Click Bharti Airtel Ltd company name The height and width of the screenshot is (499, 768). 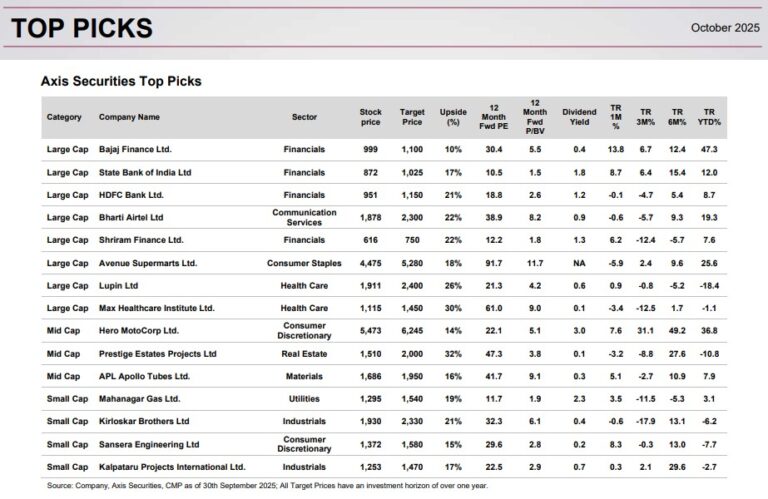(131, 217)
